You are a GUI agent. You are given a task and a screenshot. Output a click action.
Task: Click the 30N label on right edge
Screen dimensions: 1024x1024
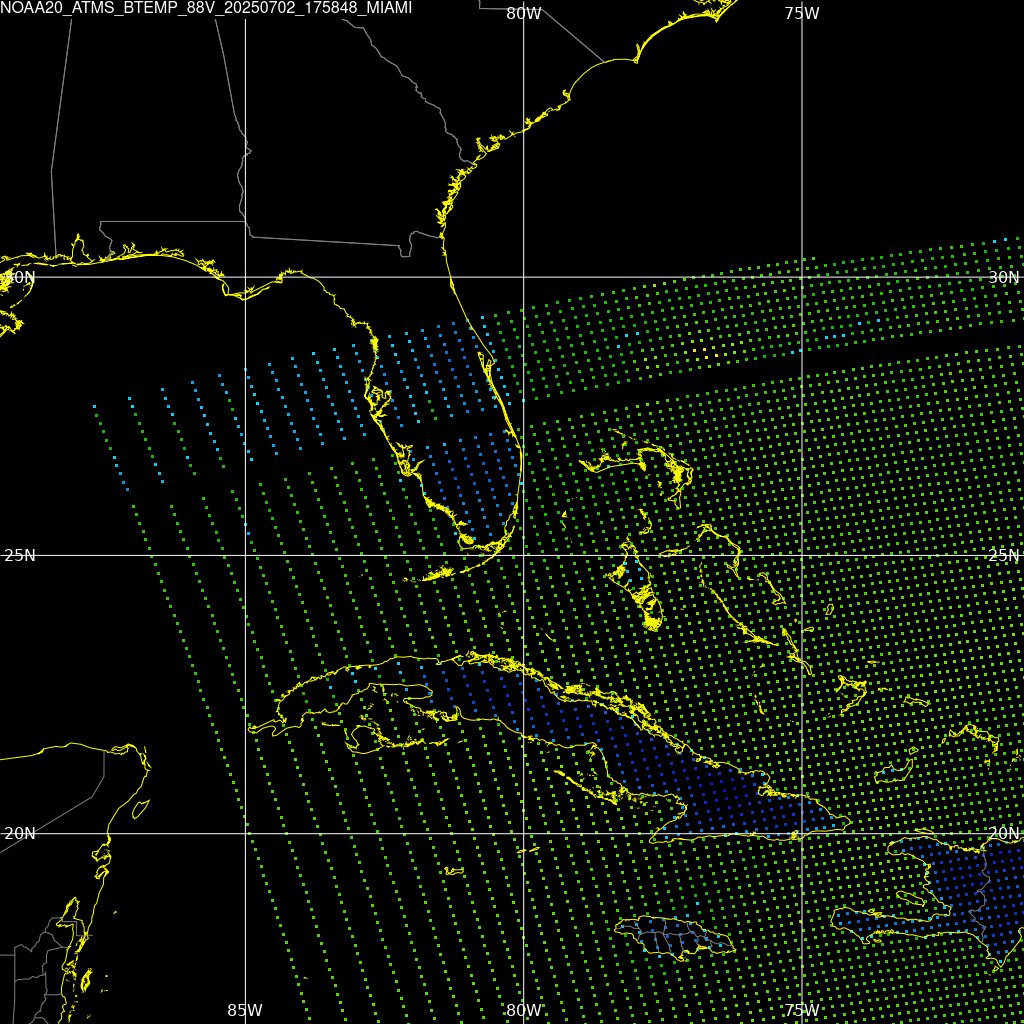[1004, 278]
